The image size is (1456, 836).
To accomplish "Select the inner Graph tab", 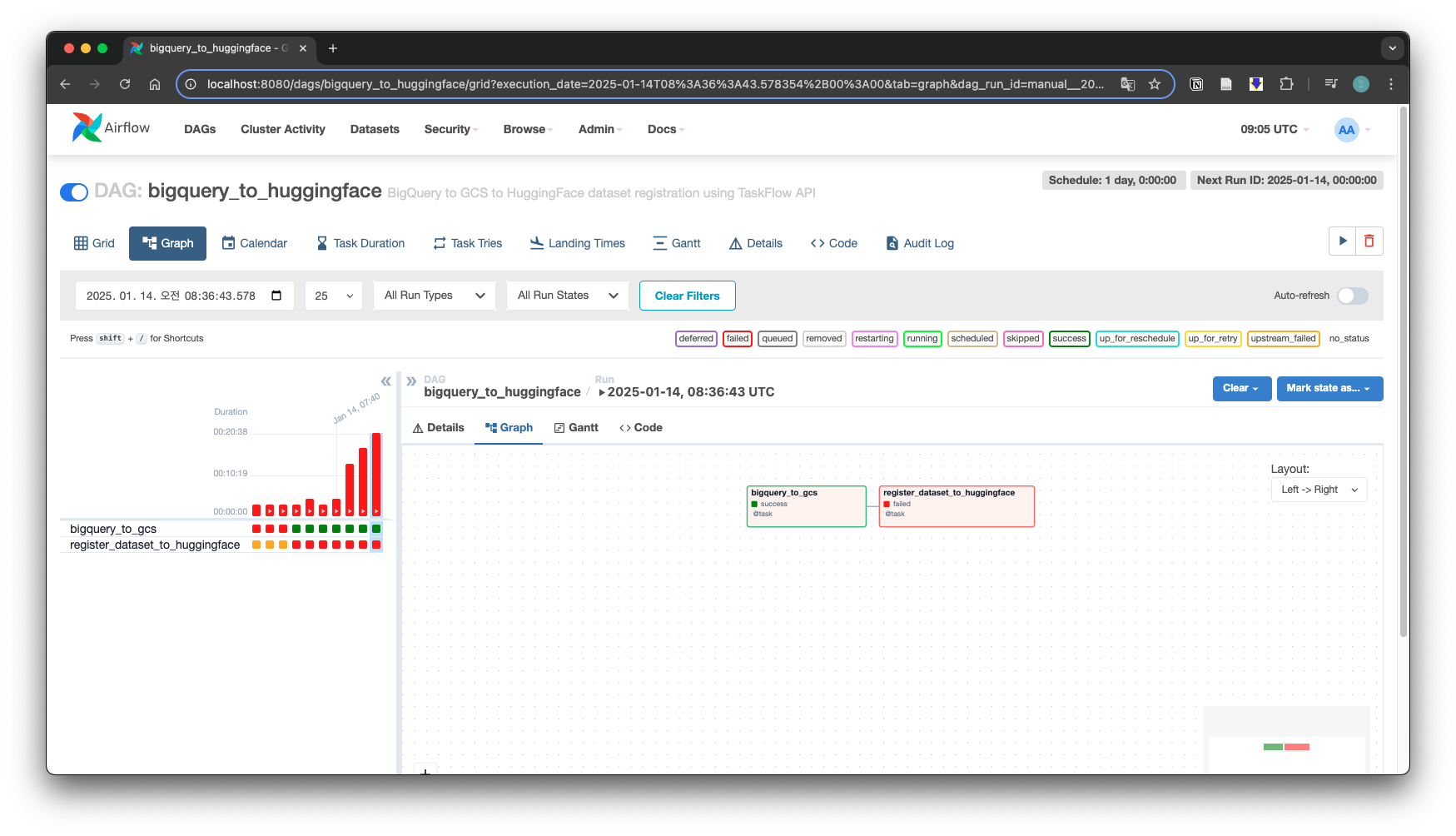I will (x=509, y=427).
